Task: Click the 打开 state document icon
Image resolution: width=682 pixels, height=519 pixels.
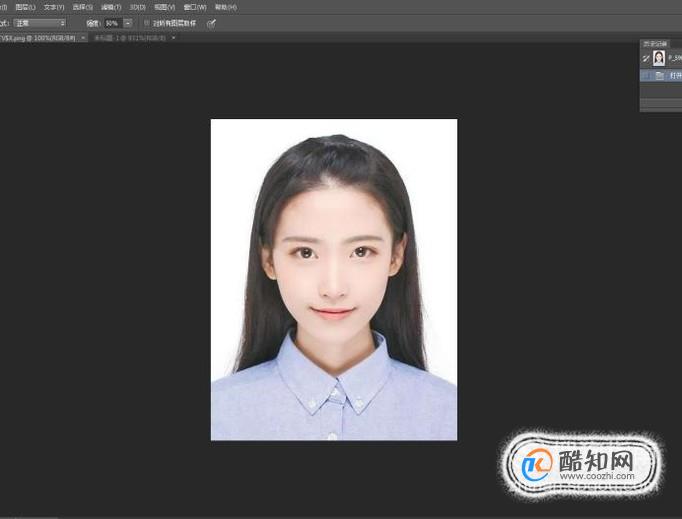Action: click(x=660, y=76)
